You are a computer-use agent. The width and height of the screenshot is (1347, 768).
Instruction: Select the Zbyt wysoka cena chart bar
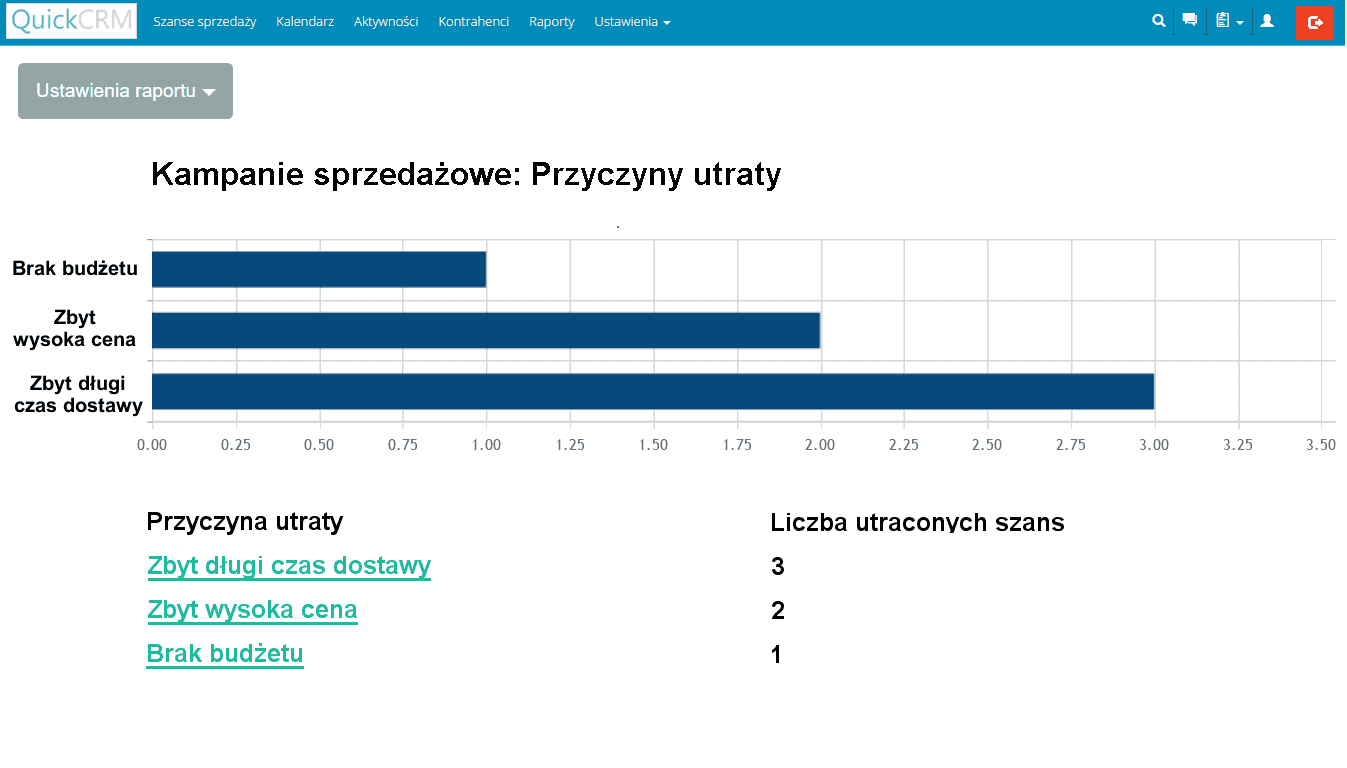485,330
